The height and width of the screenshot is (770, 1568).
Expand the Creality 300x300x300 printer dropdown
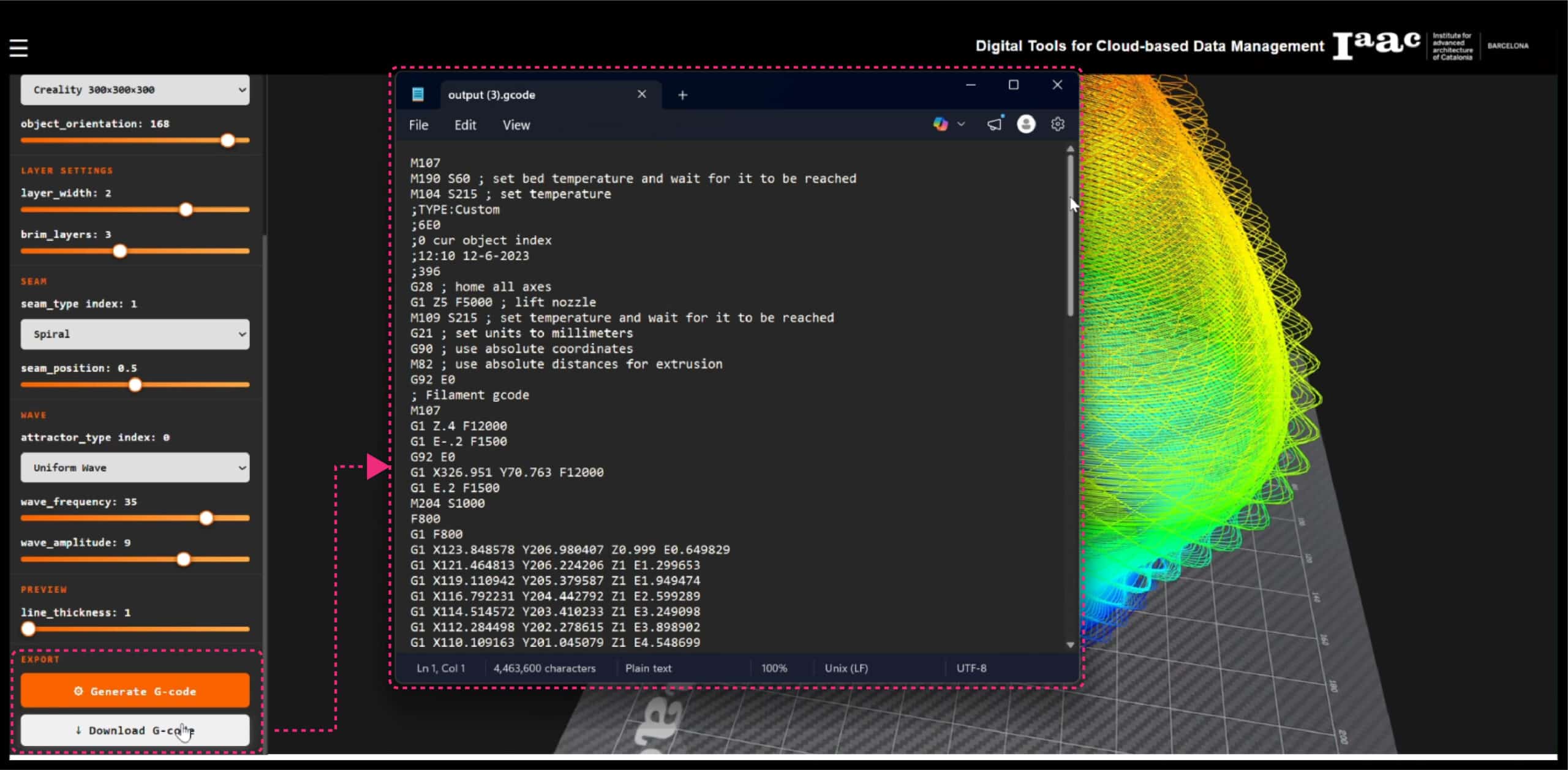[135, 90]
